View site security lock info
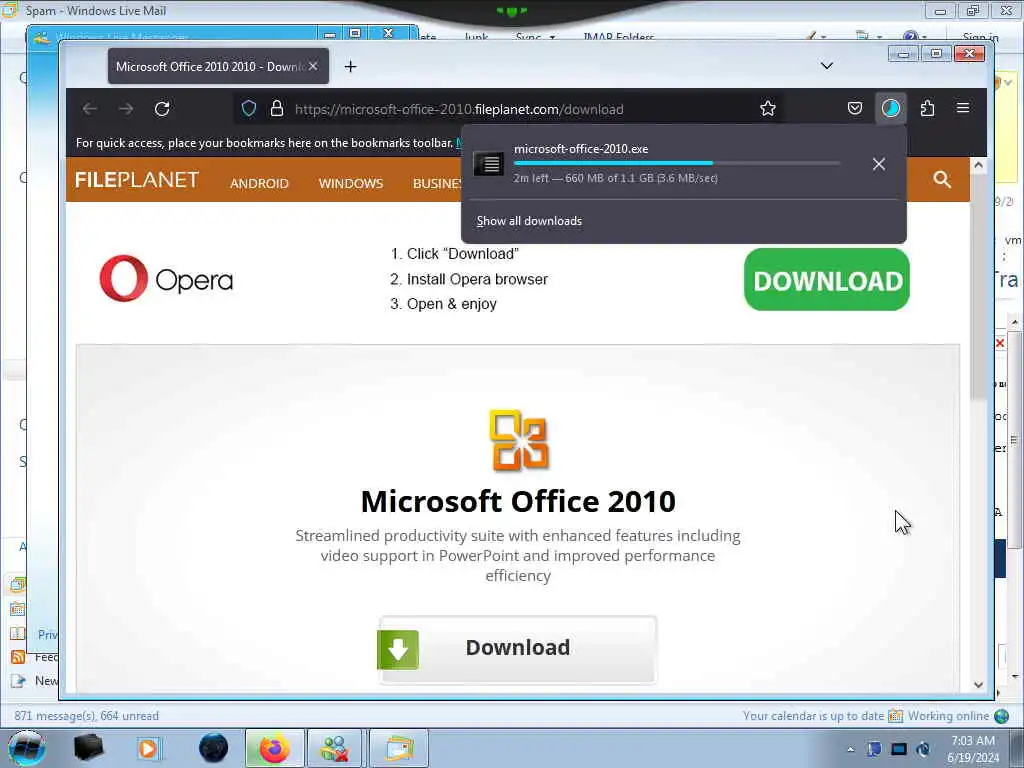This screenshot has width=1024, height=768. tap(277, 108)
